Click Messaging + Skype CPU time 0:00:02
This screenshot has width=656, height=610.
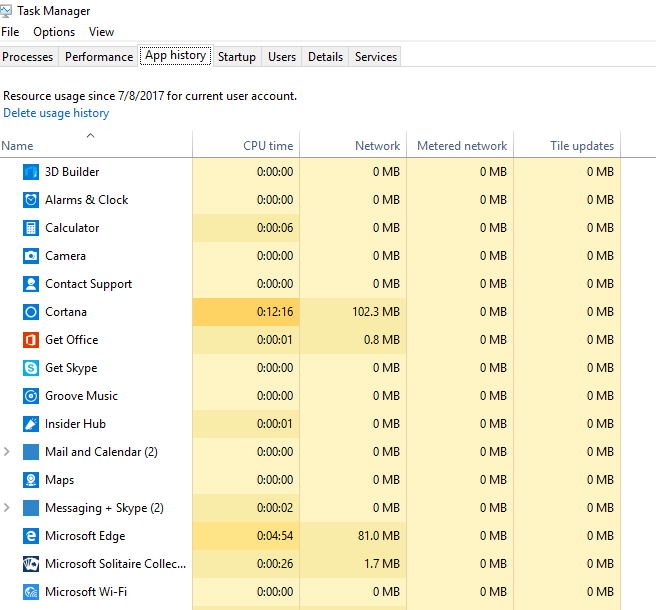(x=275, y=508)
